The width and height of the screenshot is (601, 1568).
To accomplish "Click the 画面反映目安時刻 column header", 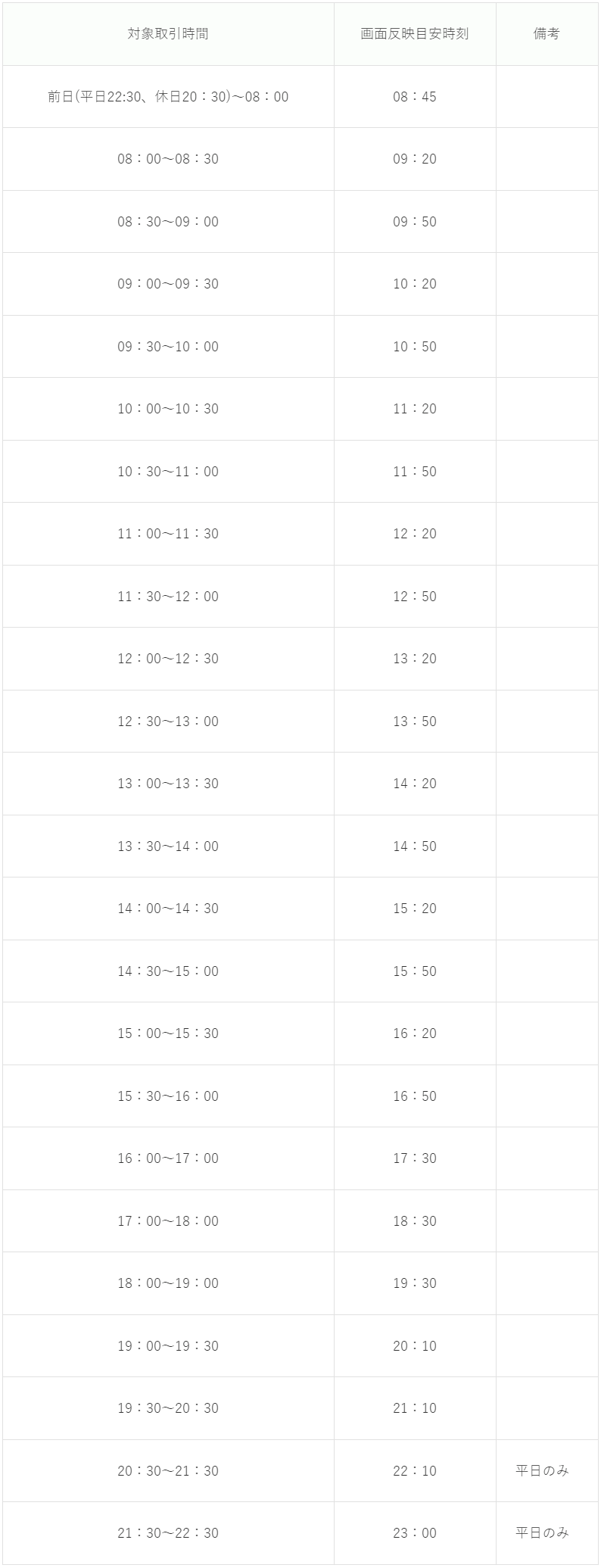I will pos(415,34).
